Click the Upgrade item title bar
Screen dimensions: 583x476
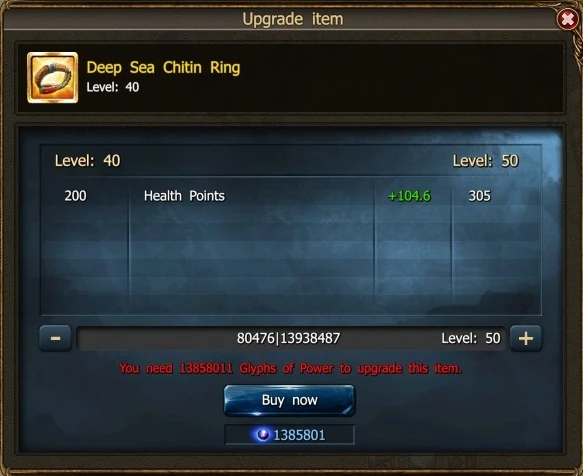(x=293, y=19)
